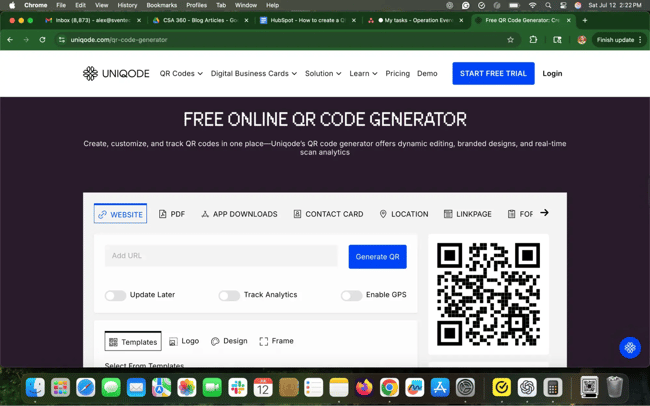
Task: Open Trash in the Dock
Action: click(615, 388)
